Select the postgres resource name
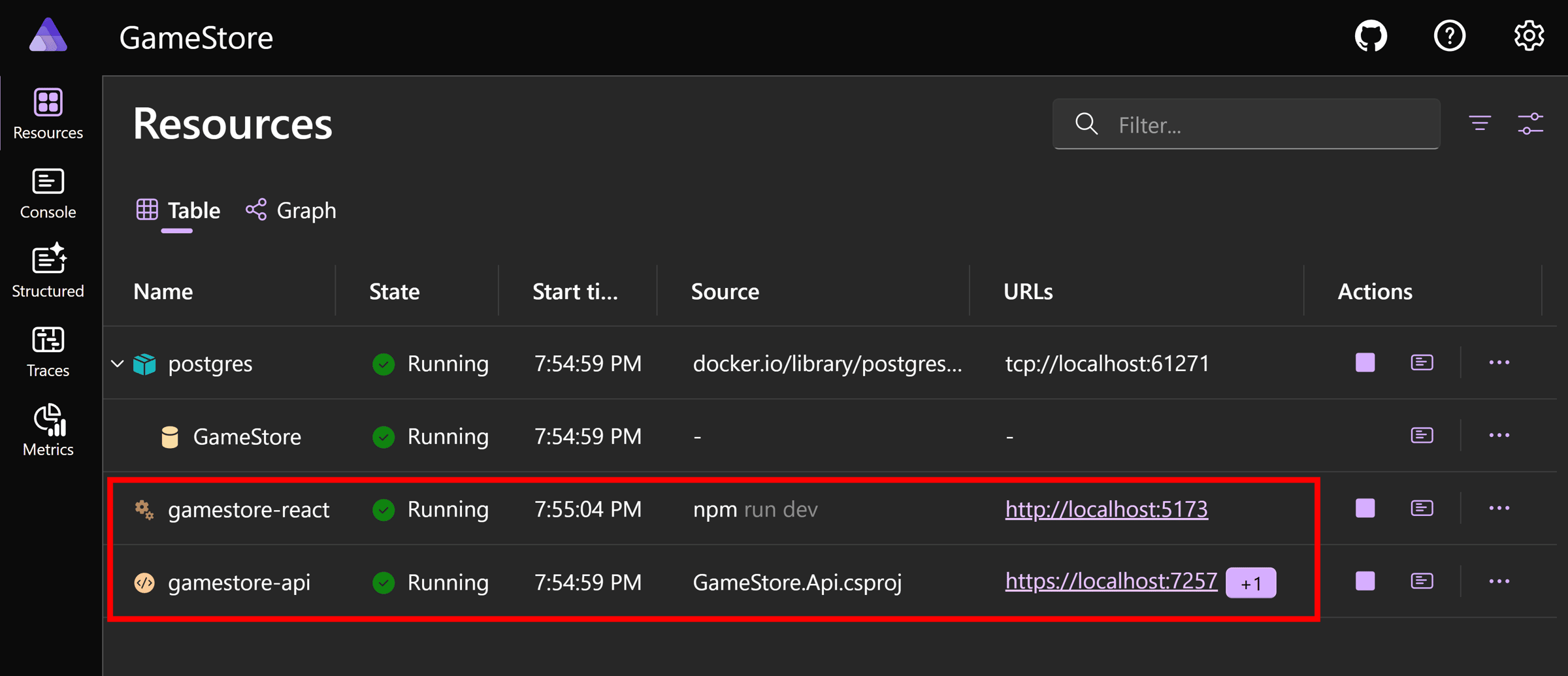Screen dimensions: 1568x676 (210, 364)
